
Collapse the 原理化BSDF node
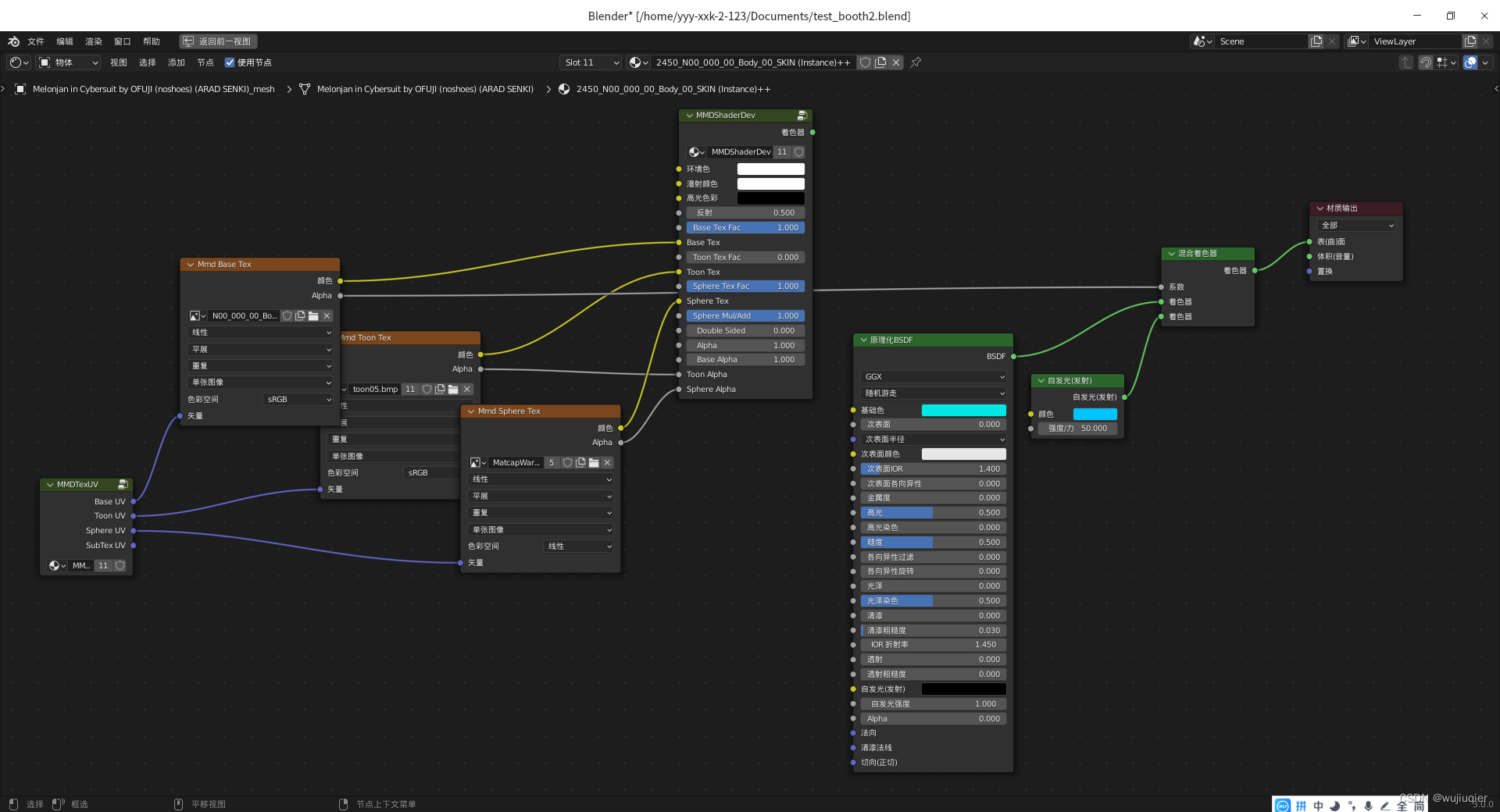(863, 340)
